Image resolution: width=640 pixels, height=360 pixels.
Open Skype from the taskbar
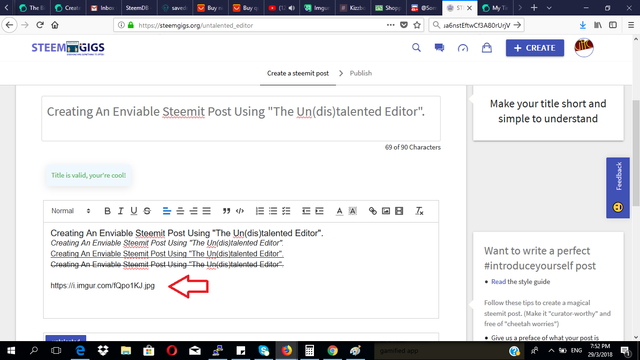click(x=264, y=351)
